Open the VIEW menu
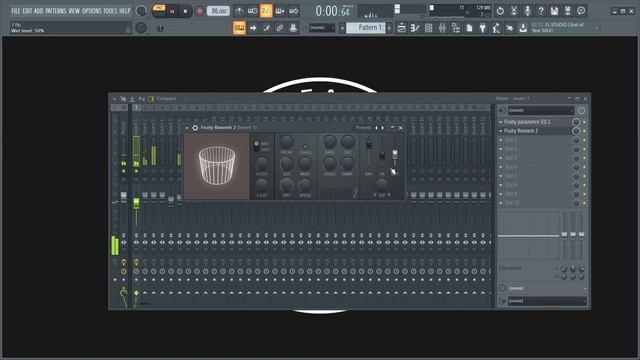The image size is (640, 360). (x=74, y=11)
